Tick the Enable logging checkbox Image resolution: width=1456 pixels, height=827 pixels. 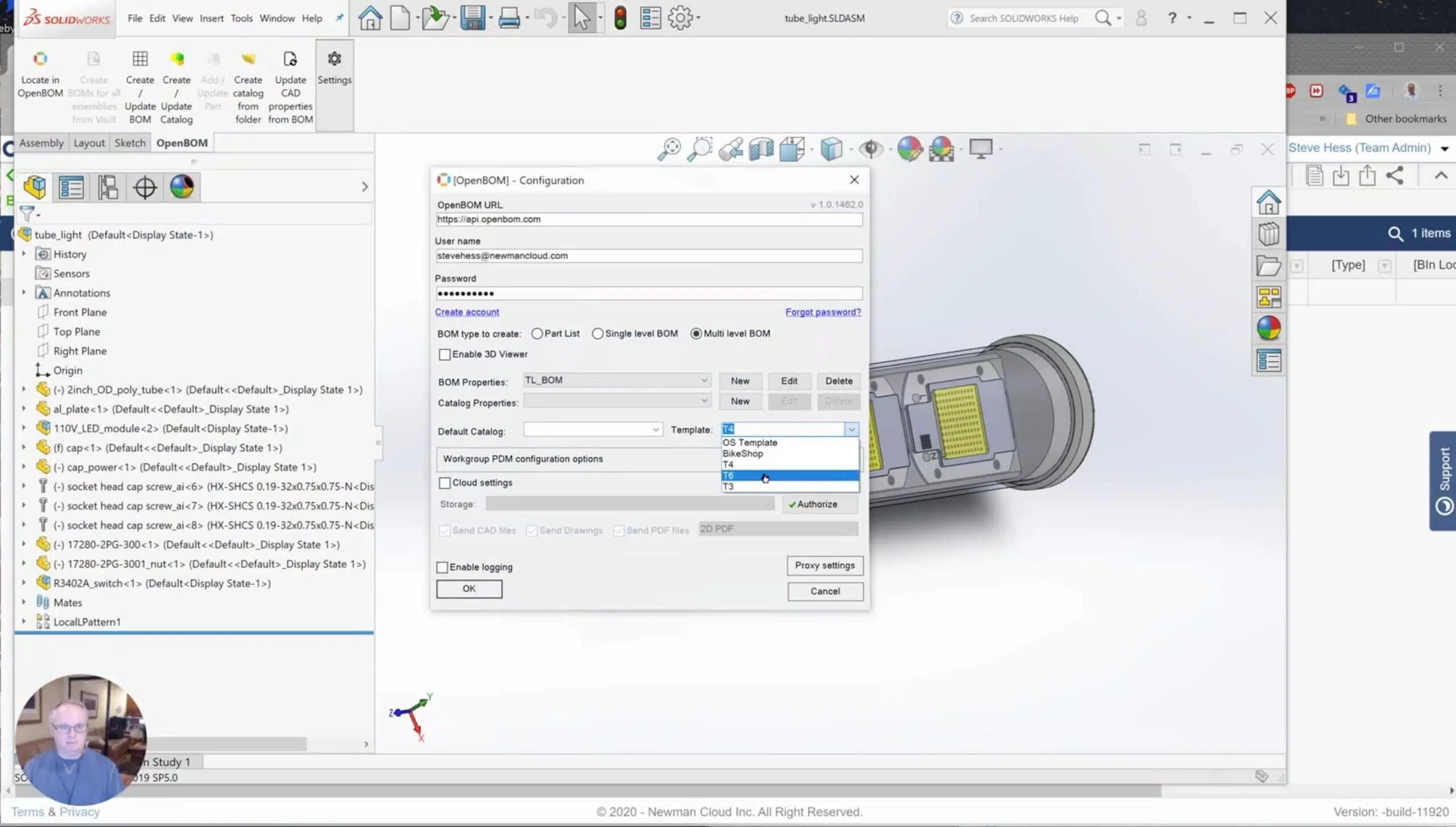click(442, 567)
